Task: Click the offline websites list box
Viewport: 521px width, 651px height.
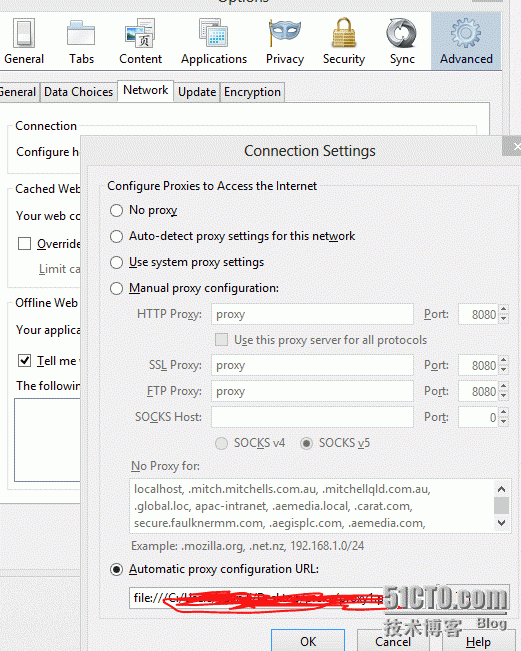Action: (x=47, y=440)
